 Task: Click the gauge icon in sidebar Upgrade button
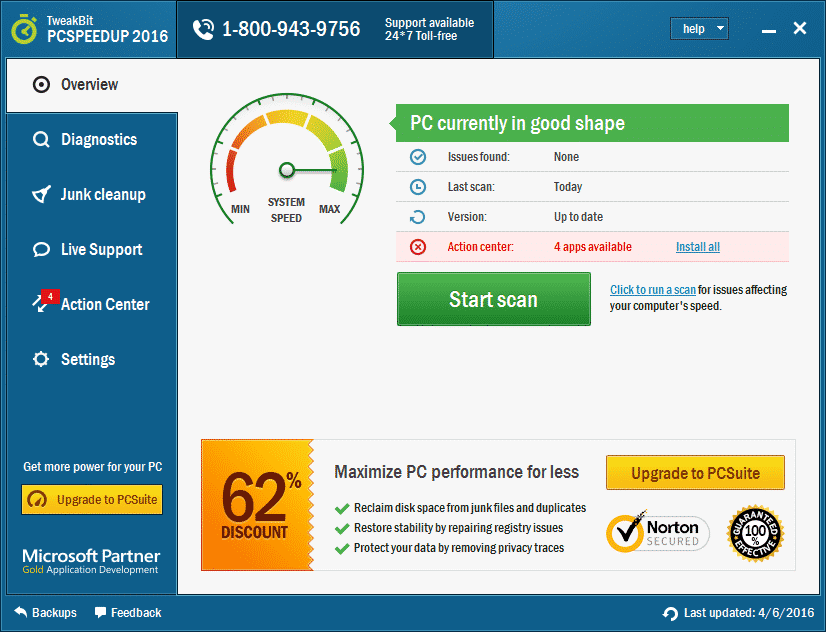click(x=37, y=499)
